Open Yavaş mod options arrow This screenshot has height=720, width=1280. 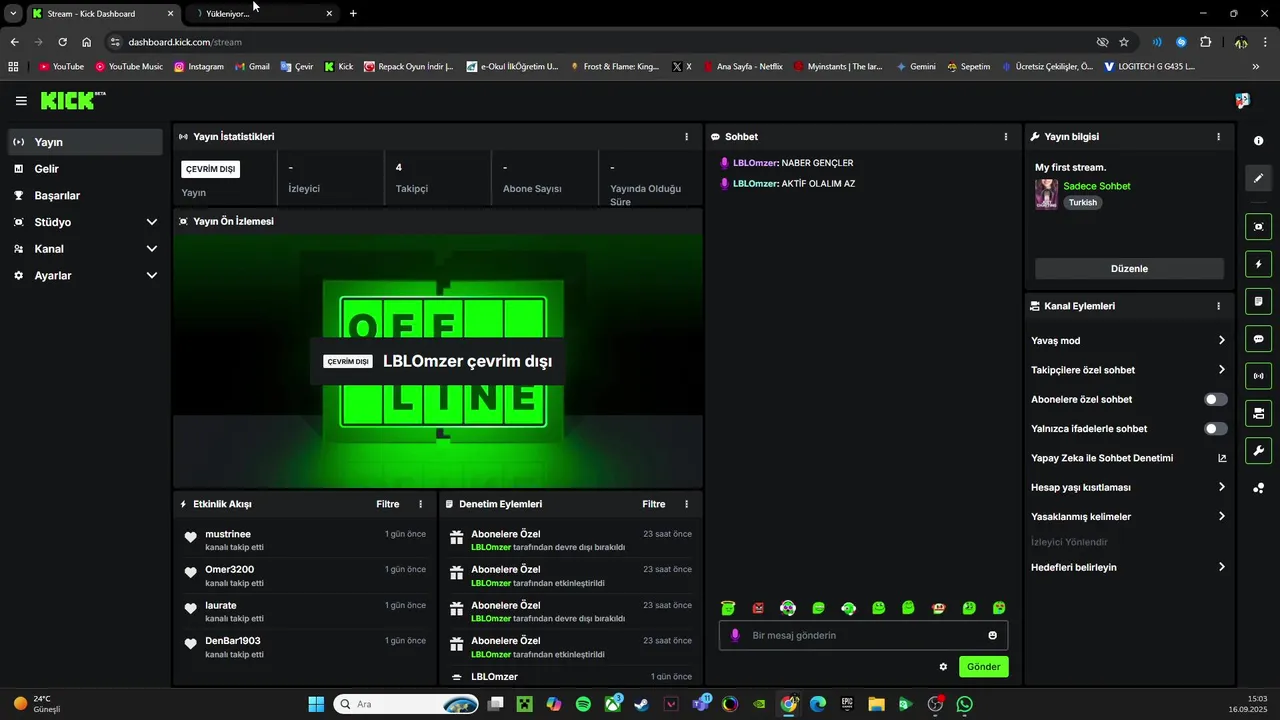1221,341
